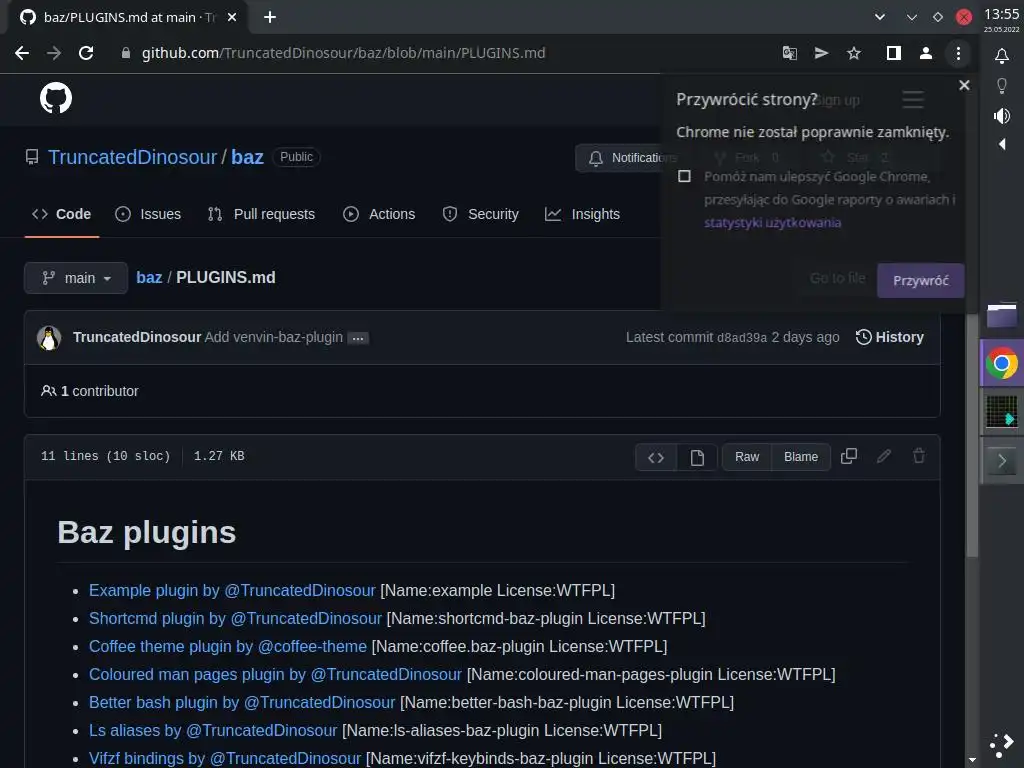Click the address bar URL field

coord(444,54)
